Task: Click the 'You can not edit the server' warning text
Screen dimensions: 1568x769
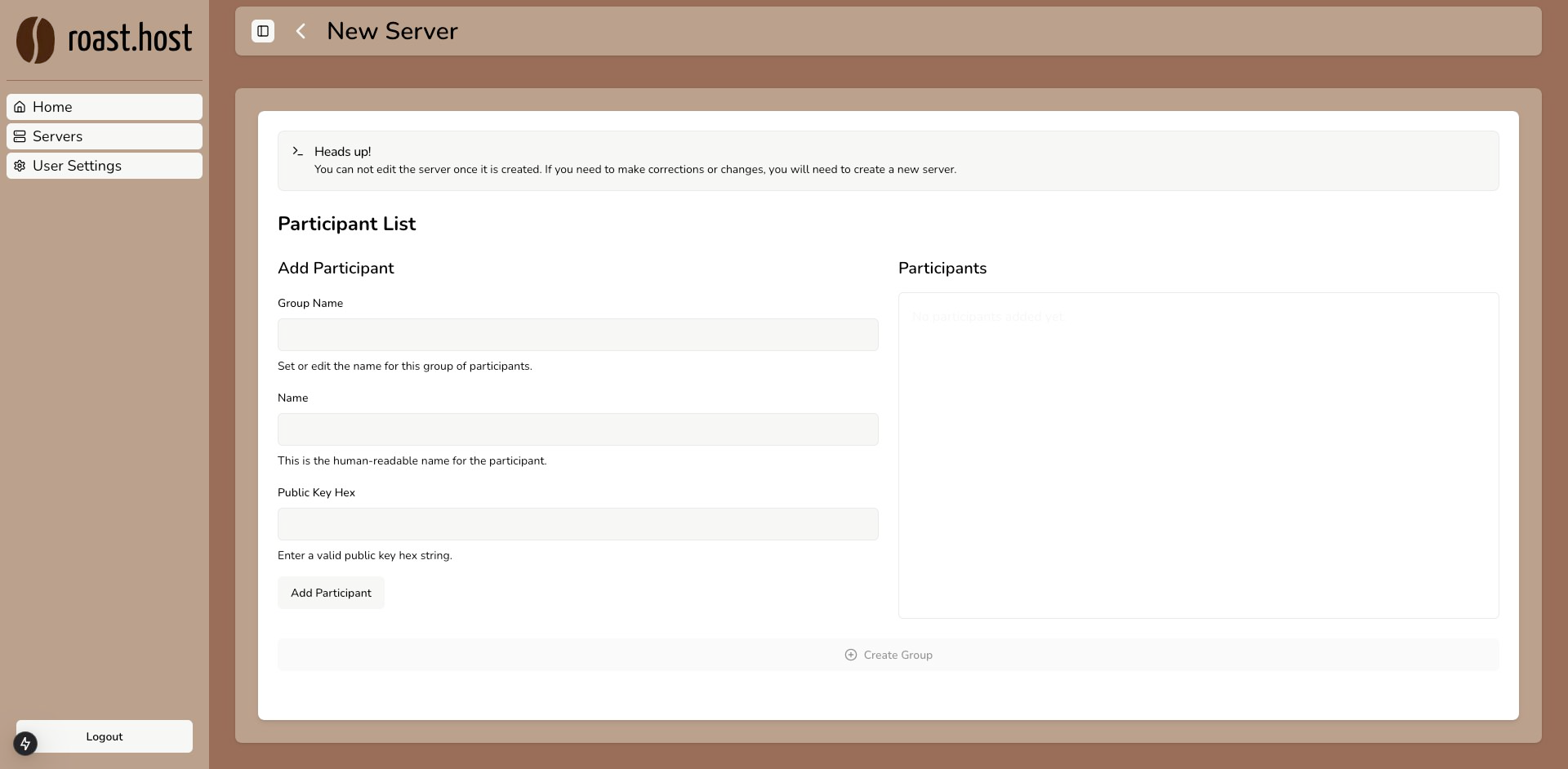Action: [x=635, y=170]
